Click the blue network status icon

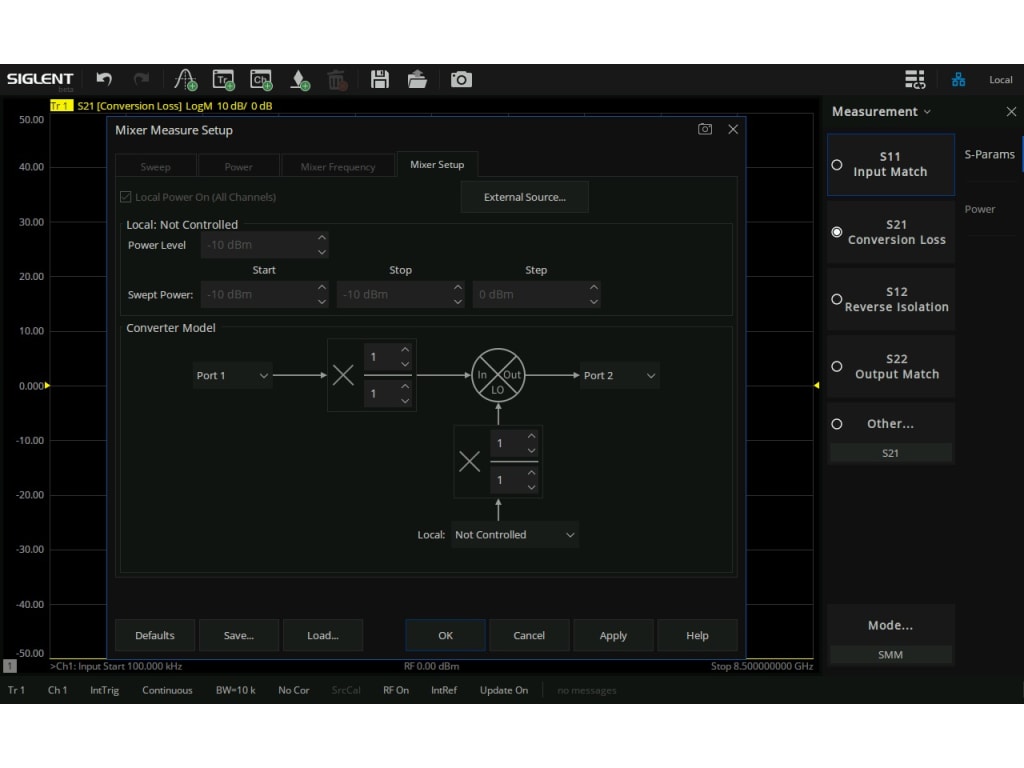click(x=958, y=79)
